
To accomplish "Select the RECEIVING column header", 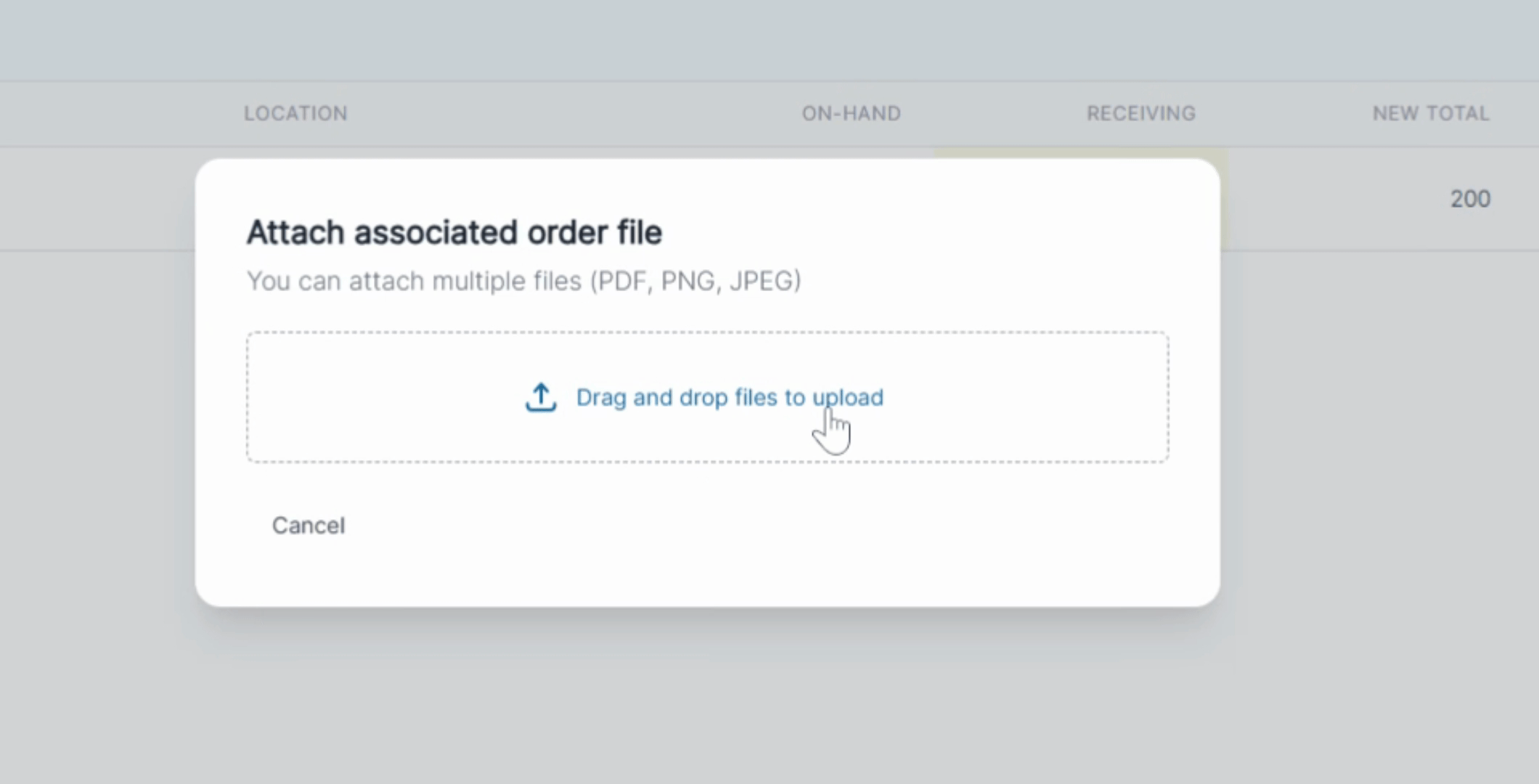I will click(1141, 113).
